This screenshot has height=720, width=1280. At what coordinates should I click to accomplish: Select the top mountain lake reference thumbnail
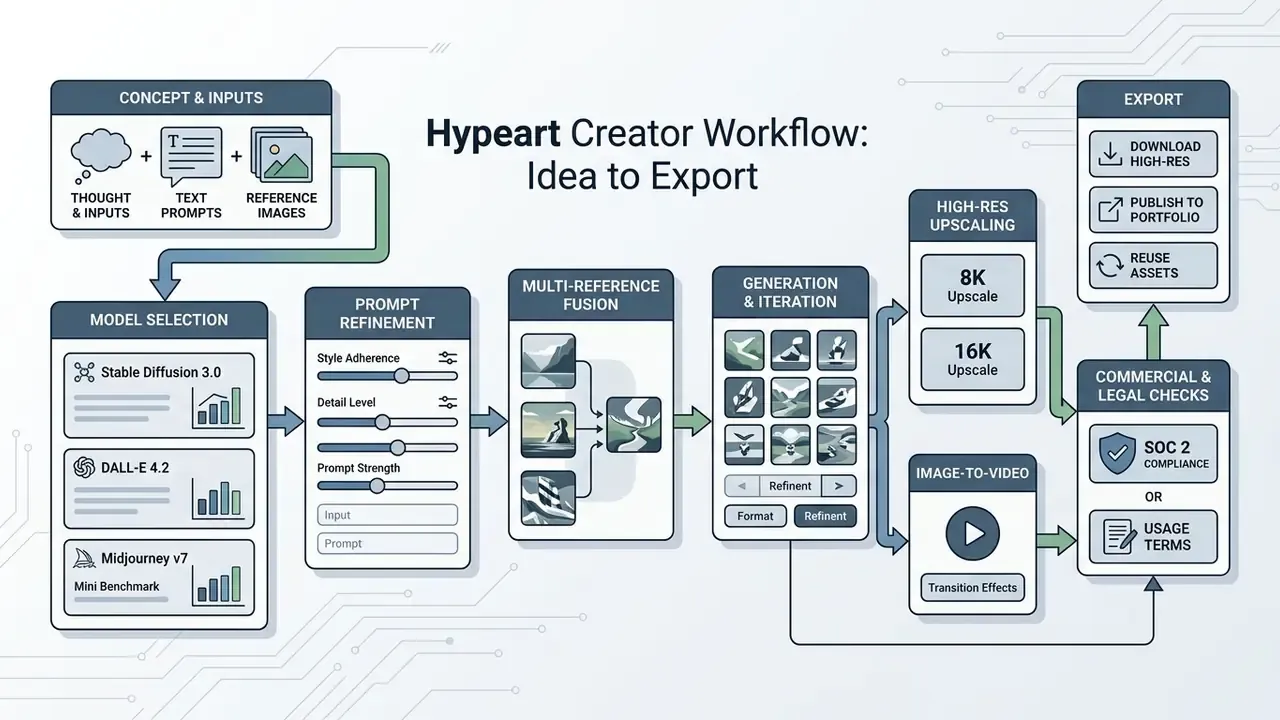(x=548, y=361)
